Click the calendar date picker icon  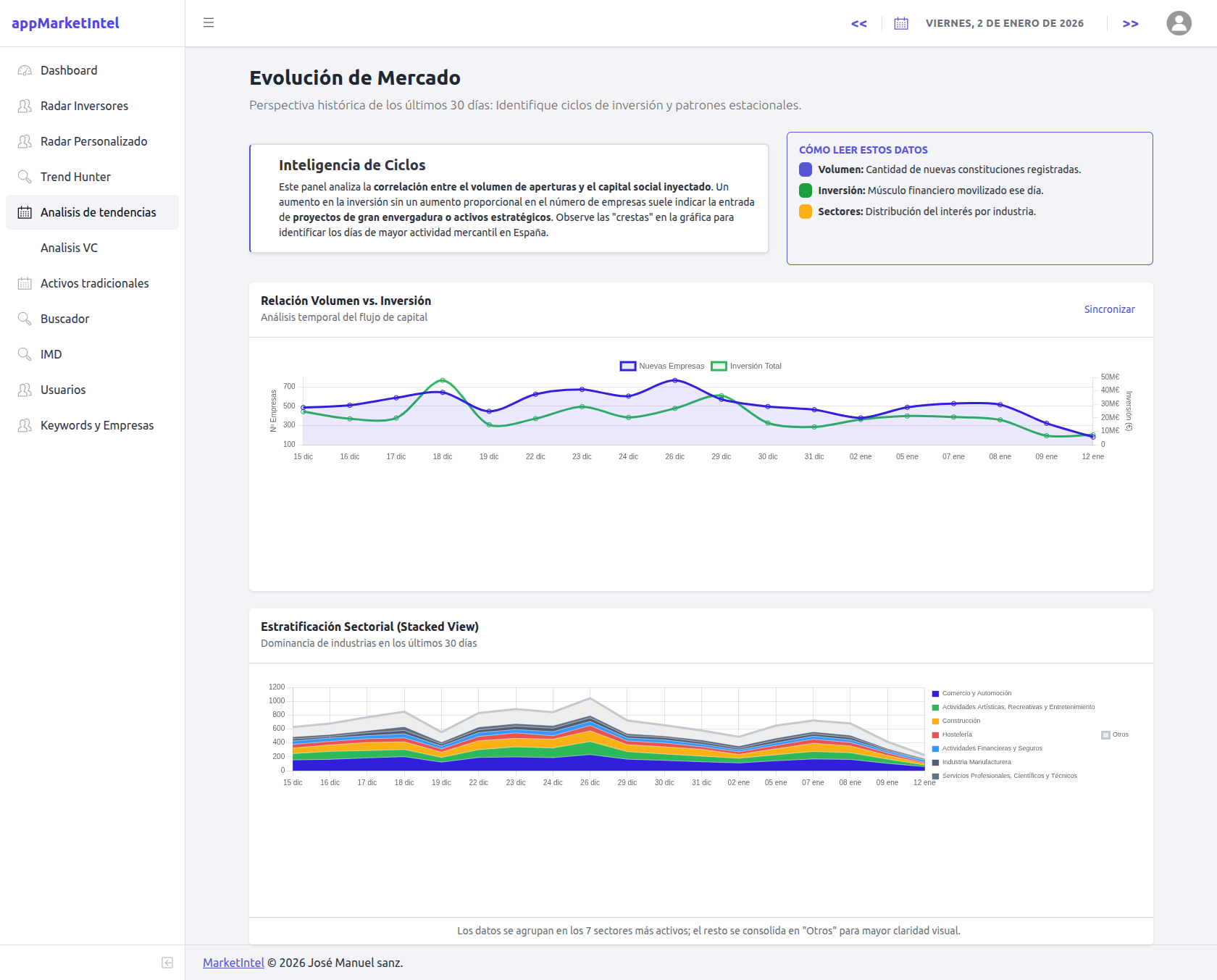coord(901,23)
